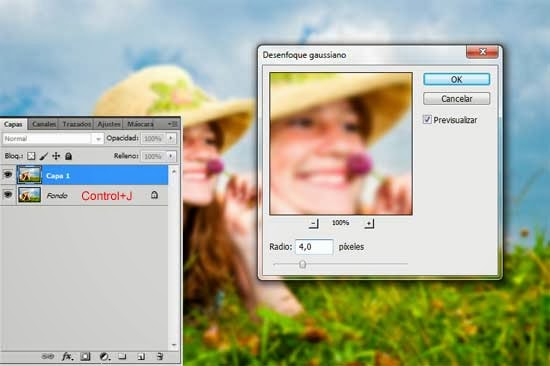Hide the Capa 1 layer

[x=8, y=174]
